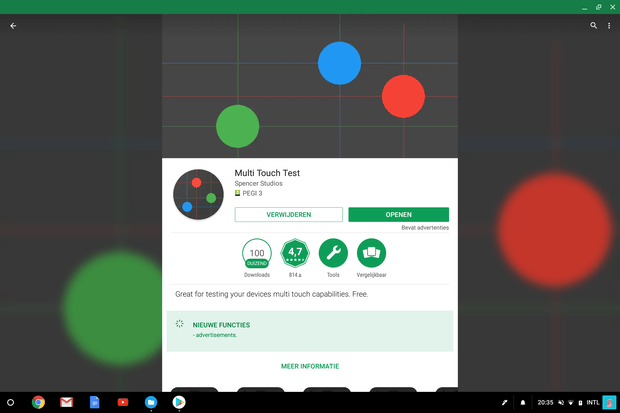The image size is (620, 413).
Task: Click the green Openen button
Action: [399, 214]
